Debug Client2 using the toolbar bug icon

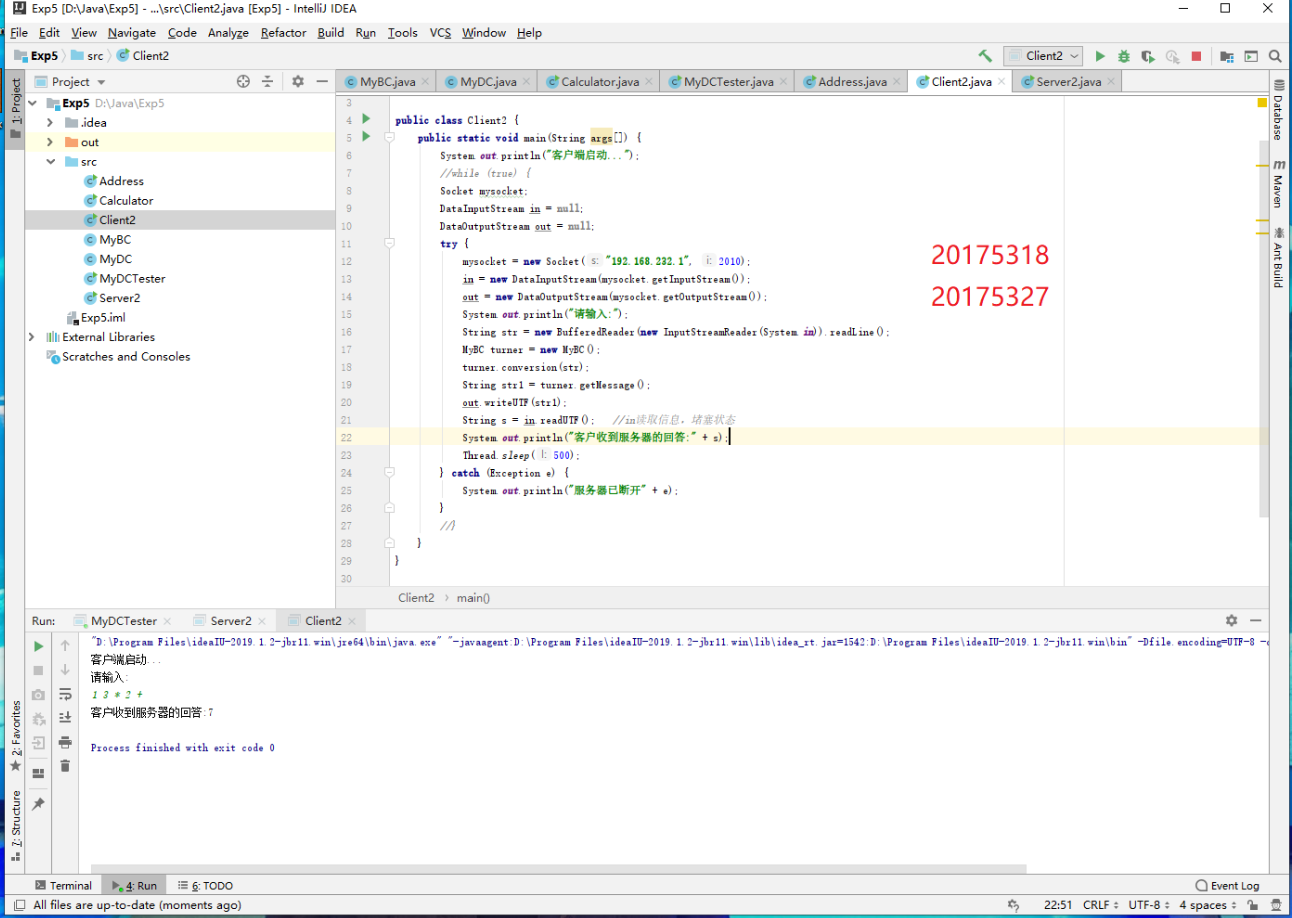click(x=1124, y=57)
